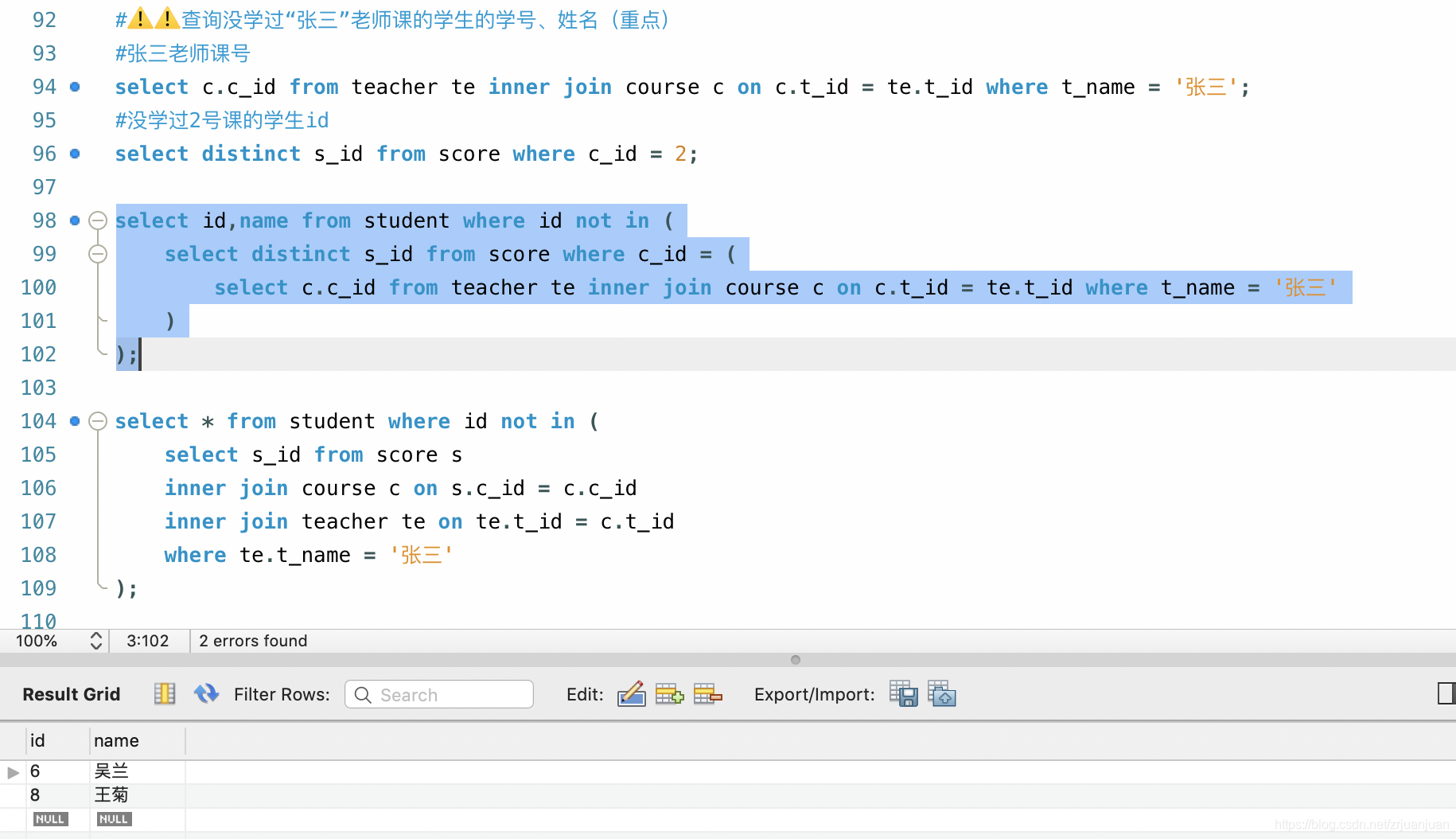Select the name cell 王菊

tap(137, 795)
